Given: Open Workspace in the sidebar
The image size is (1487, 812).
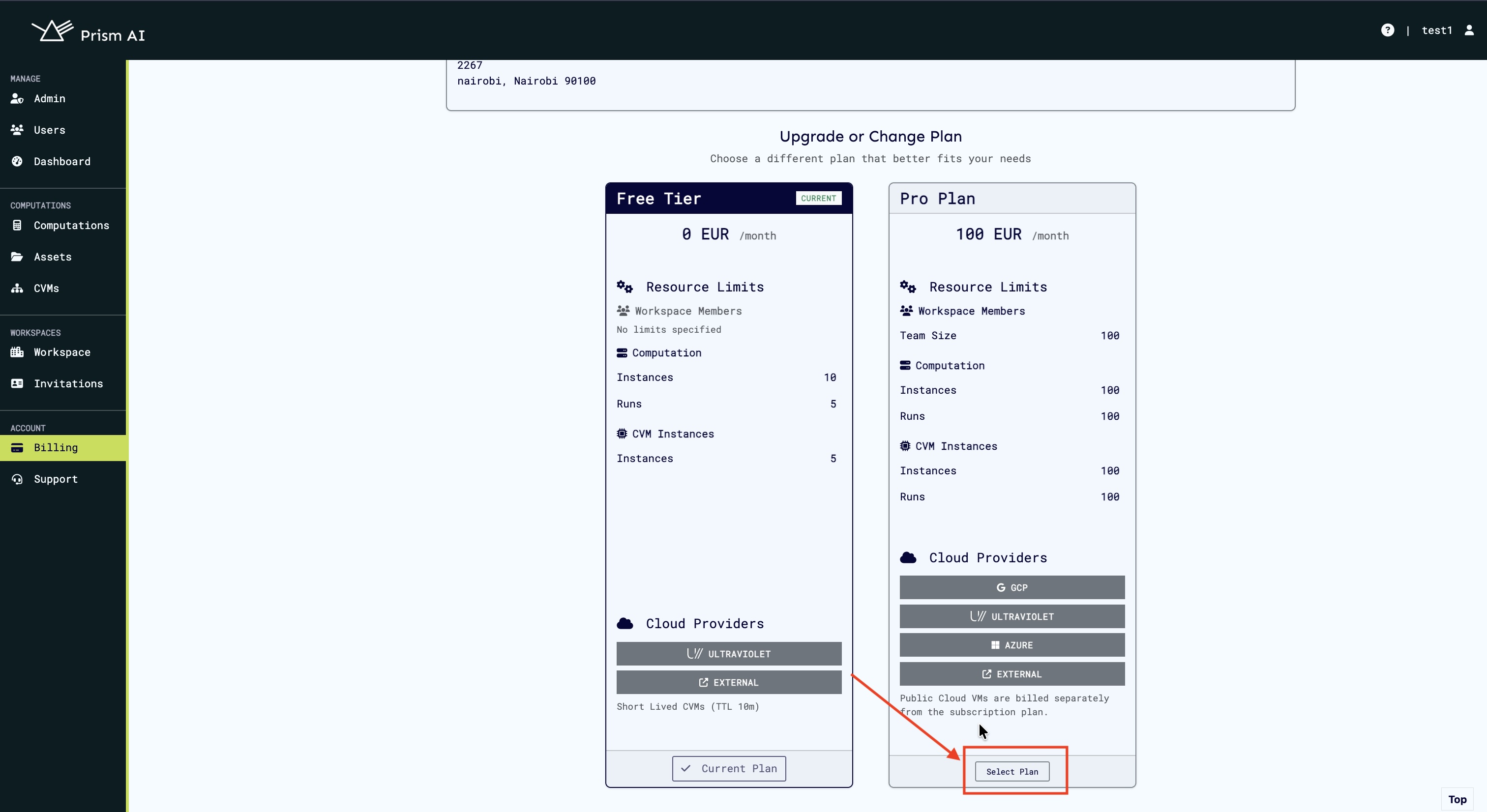Looking at the screenshot, I should click(x=63, y=352).
